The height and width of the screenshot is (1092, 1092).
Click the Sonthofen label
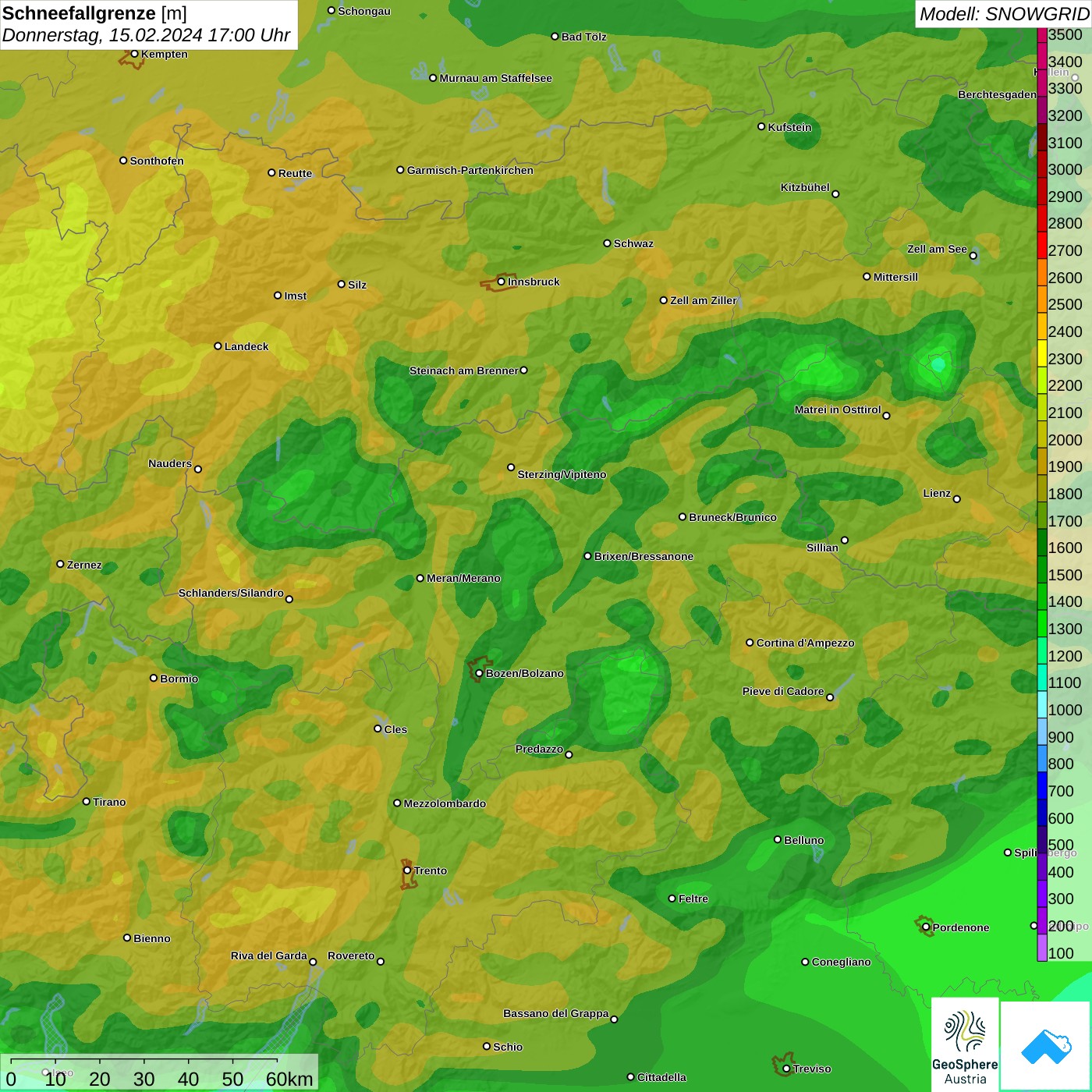[157, 161]
